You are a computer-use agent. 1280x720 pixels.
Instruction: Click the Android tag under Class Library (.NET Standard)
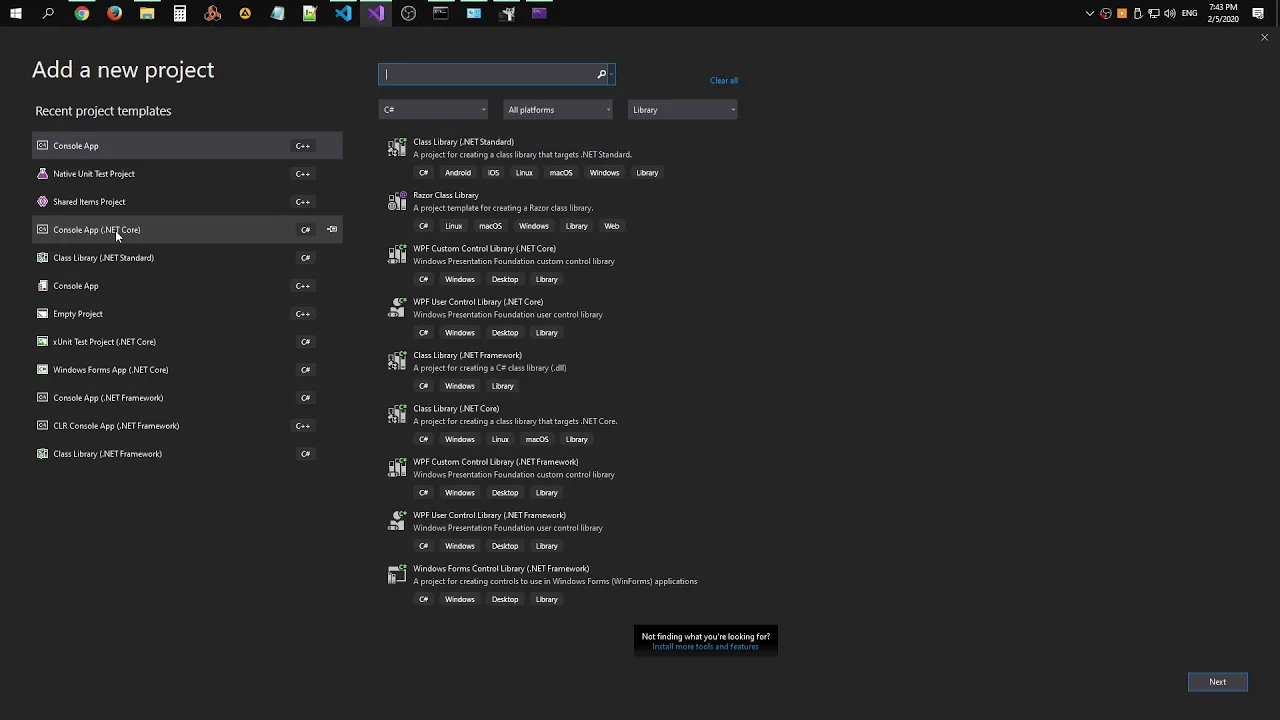[x=458, y=173]
